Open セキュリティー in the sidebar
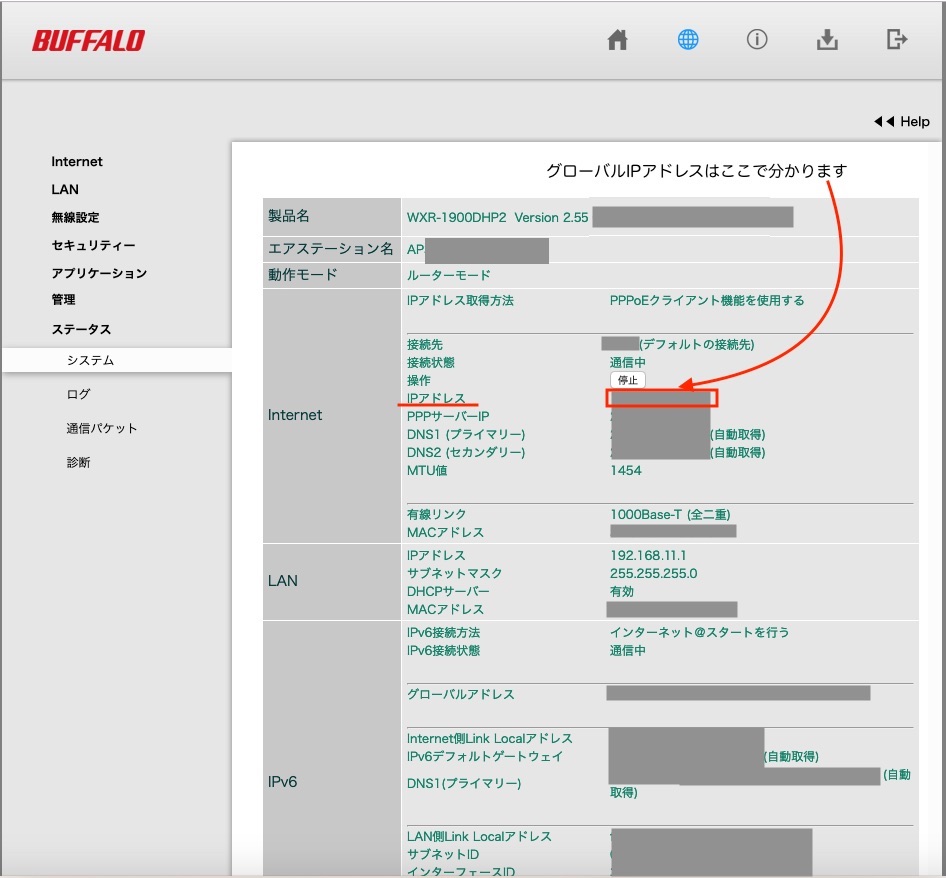This screenshot has width=946, height=878. click(94, 246)
